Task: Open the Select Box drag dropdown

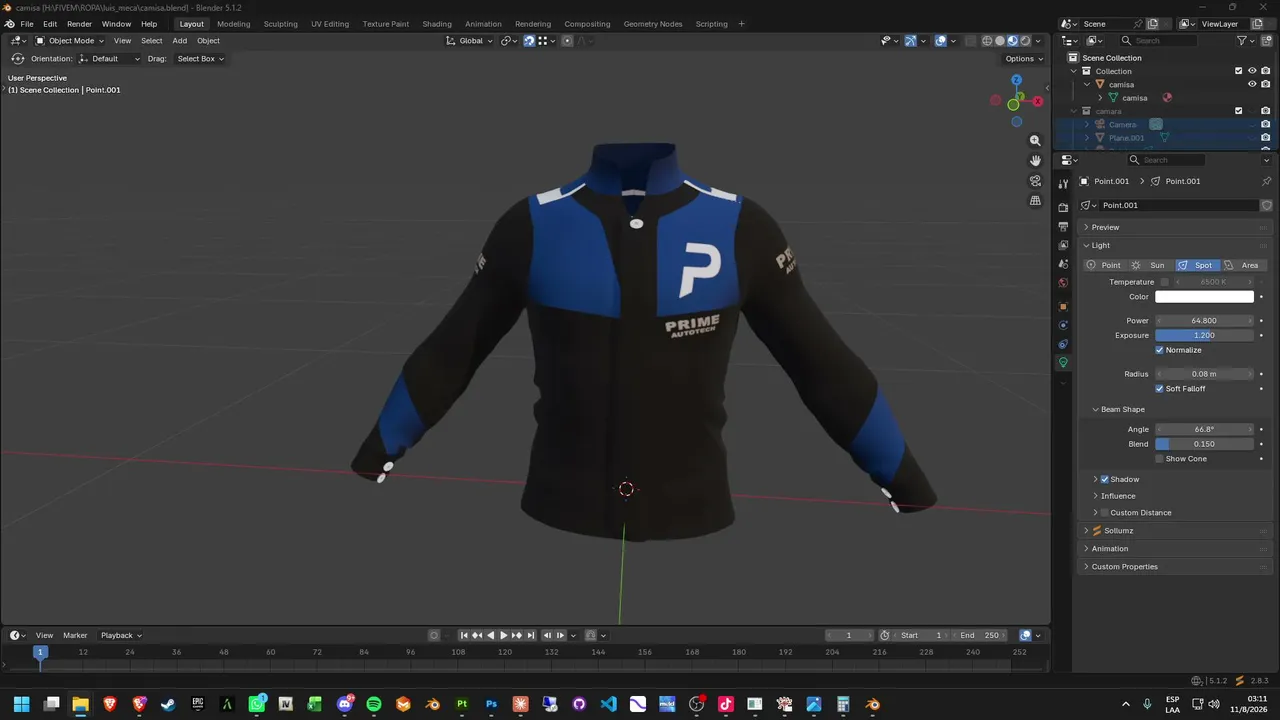Action: (x=199, y=59)
